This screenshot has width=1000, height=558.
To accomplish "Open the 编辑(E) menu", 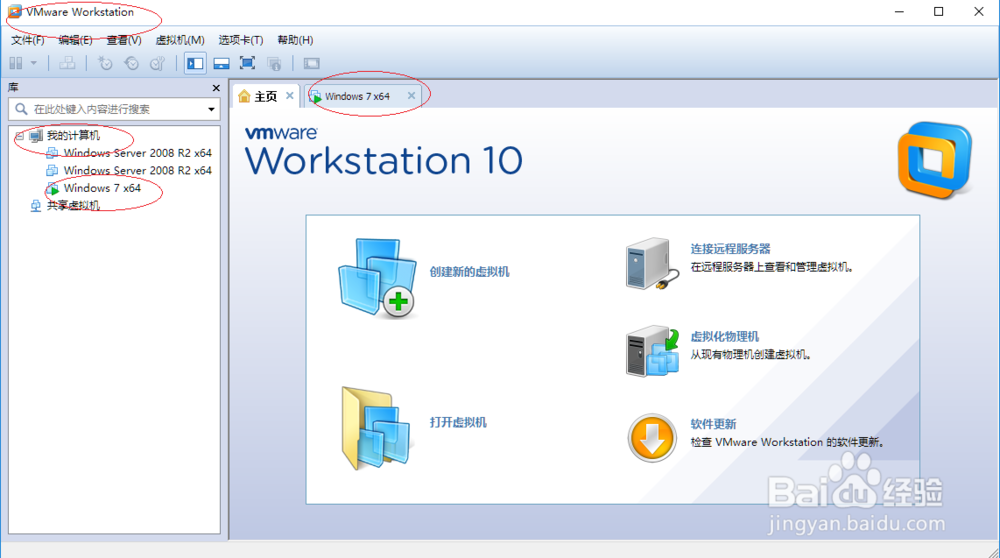I will (x=75, y=40).
